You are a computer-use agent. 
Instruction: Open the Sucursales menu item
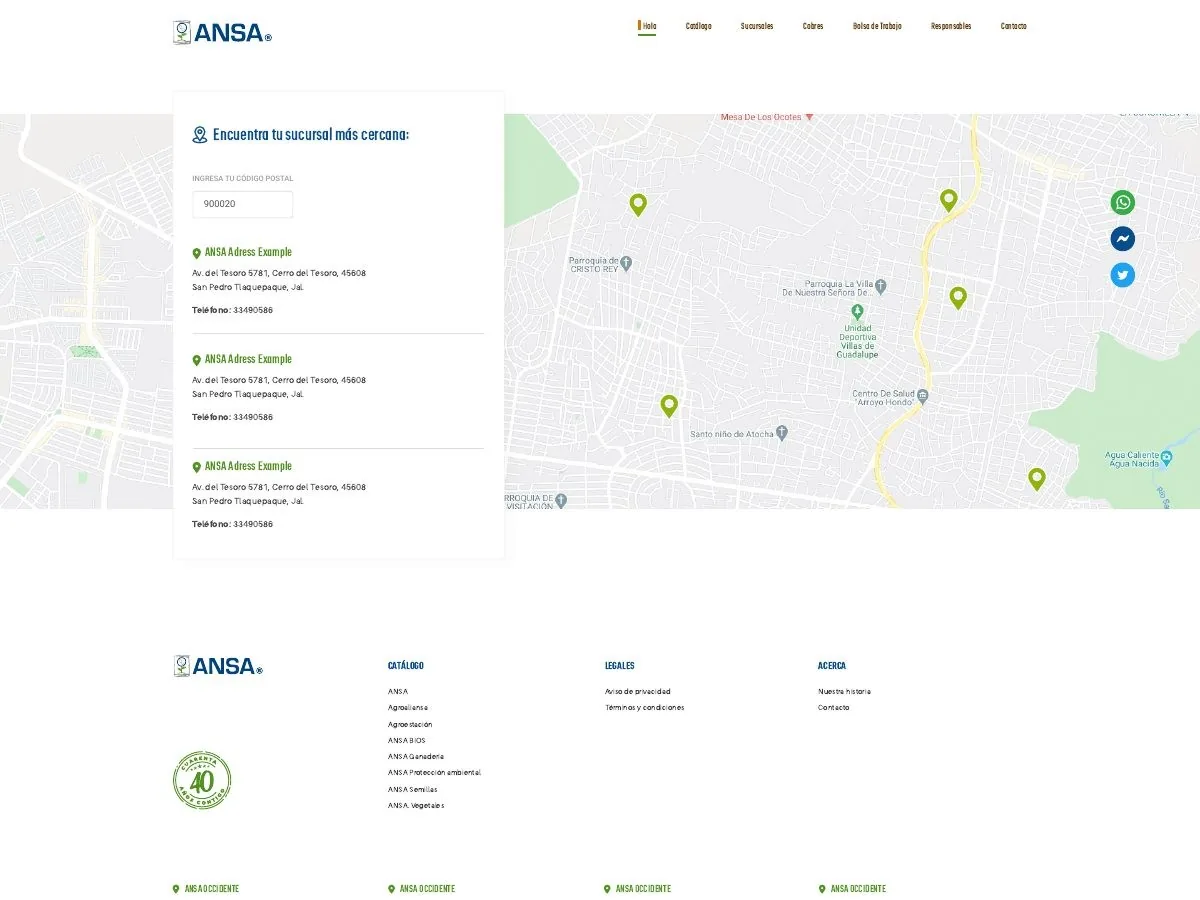[757, 26]
